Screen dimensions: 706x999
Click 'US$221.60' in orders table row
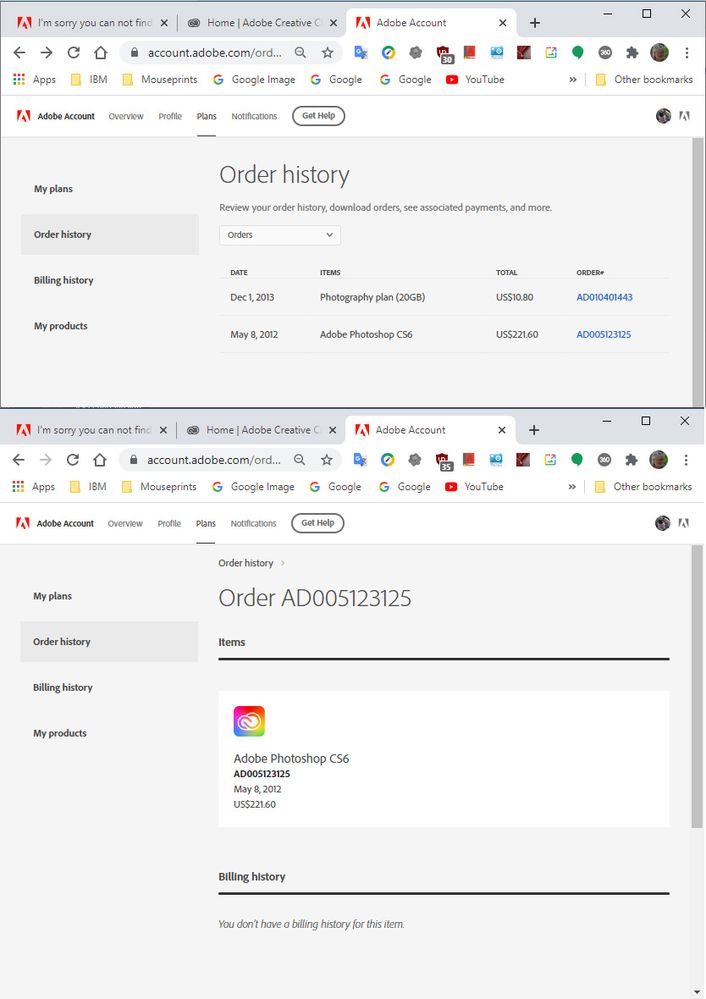[x=517, y=334]
